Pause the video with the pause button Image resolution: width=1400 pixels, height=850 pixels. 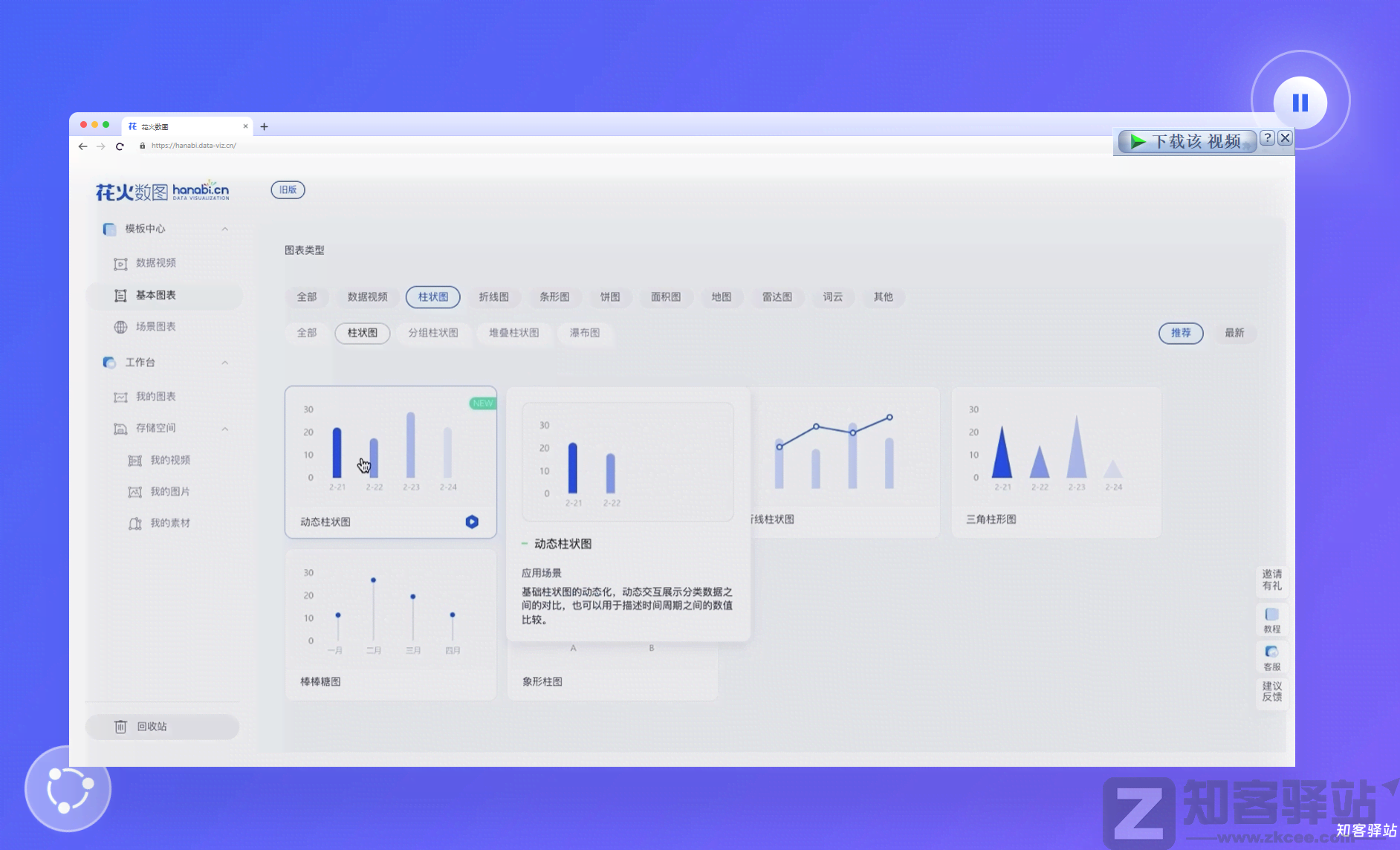[x=1300, y=103]
